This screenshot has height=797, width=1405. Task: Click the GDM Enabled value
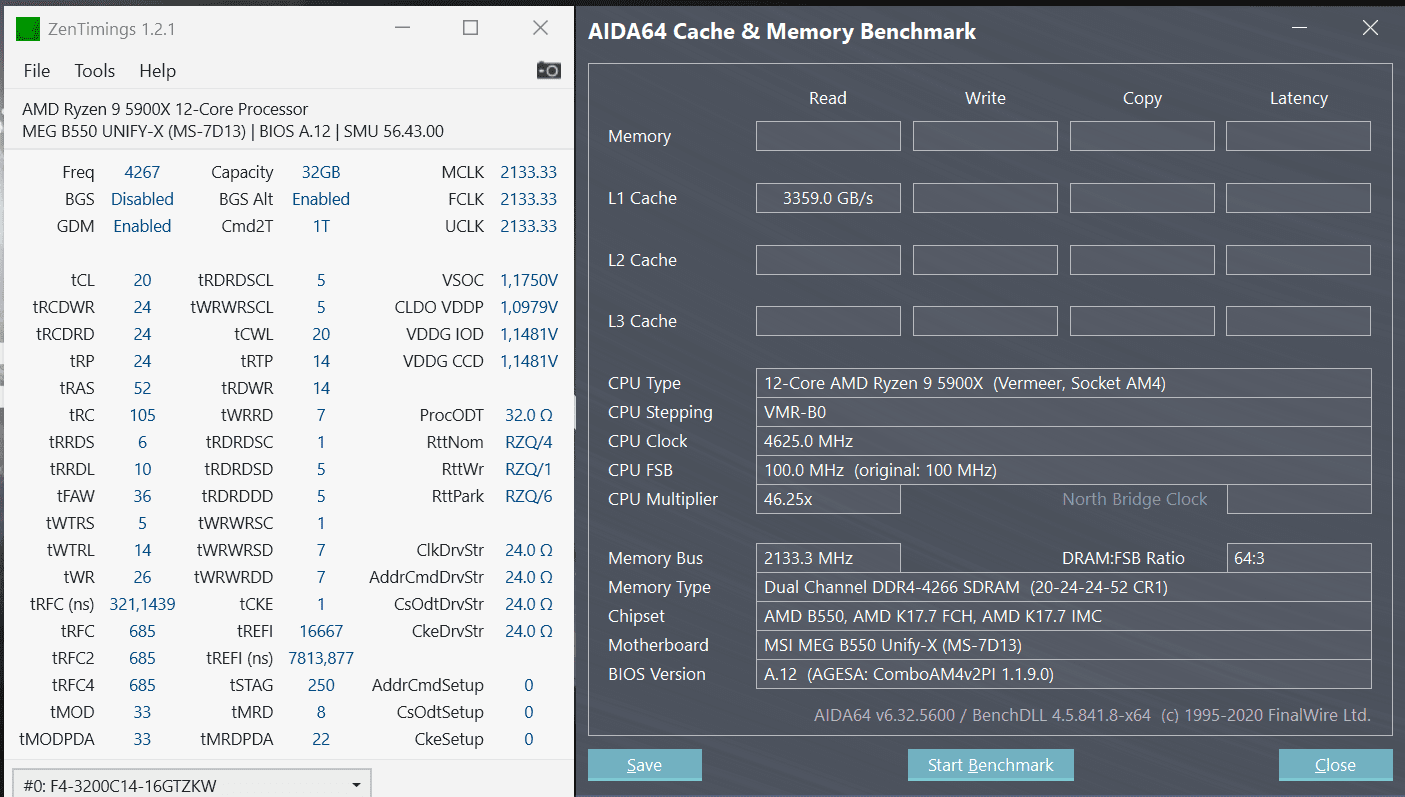142,226
